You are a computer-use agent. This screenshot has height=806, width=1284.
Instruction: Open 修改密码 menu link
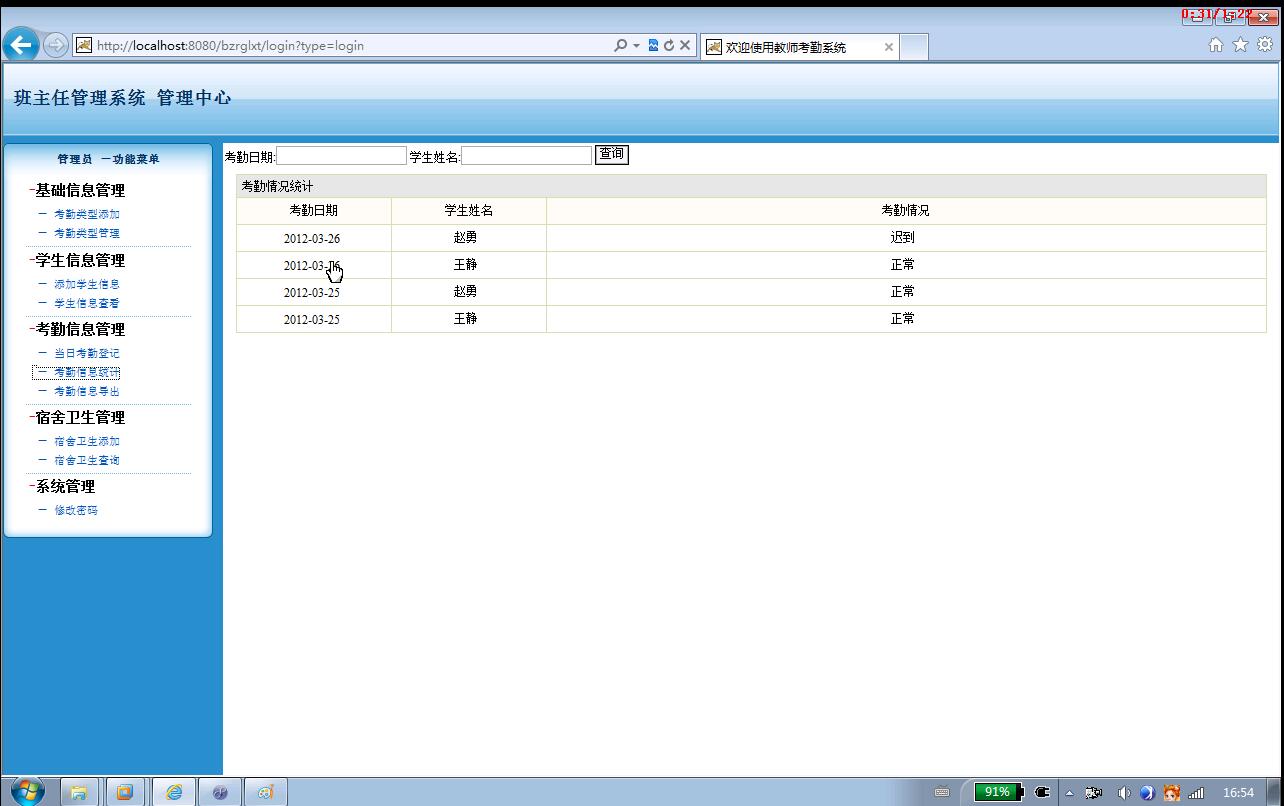(x=76, y=510)
